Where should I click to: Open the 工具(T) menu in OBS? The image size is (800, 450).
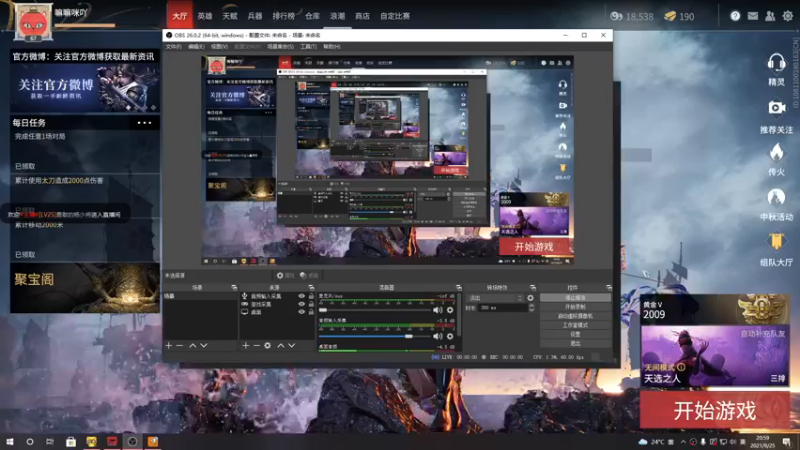[x=308, y=46]
